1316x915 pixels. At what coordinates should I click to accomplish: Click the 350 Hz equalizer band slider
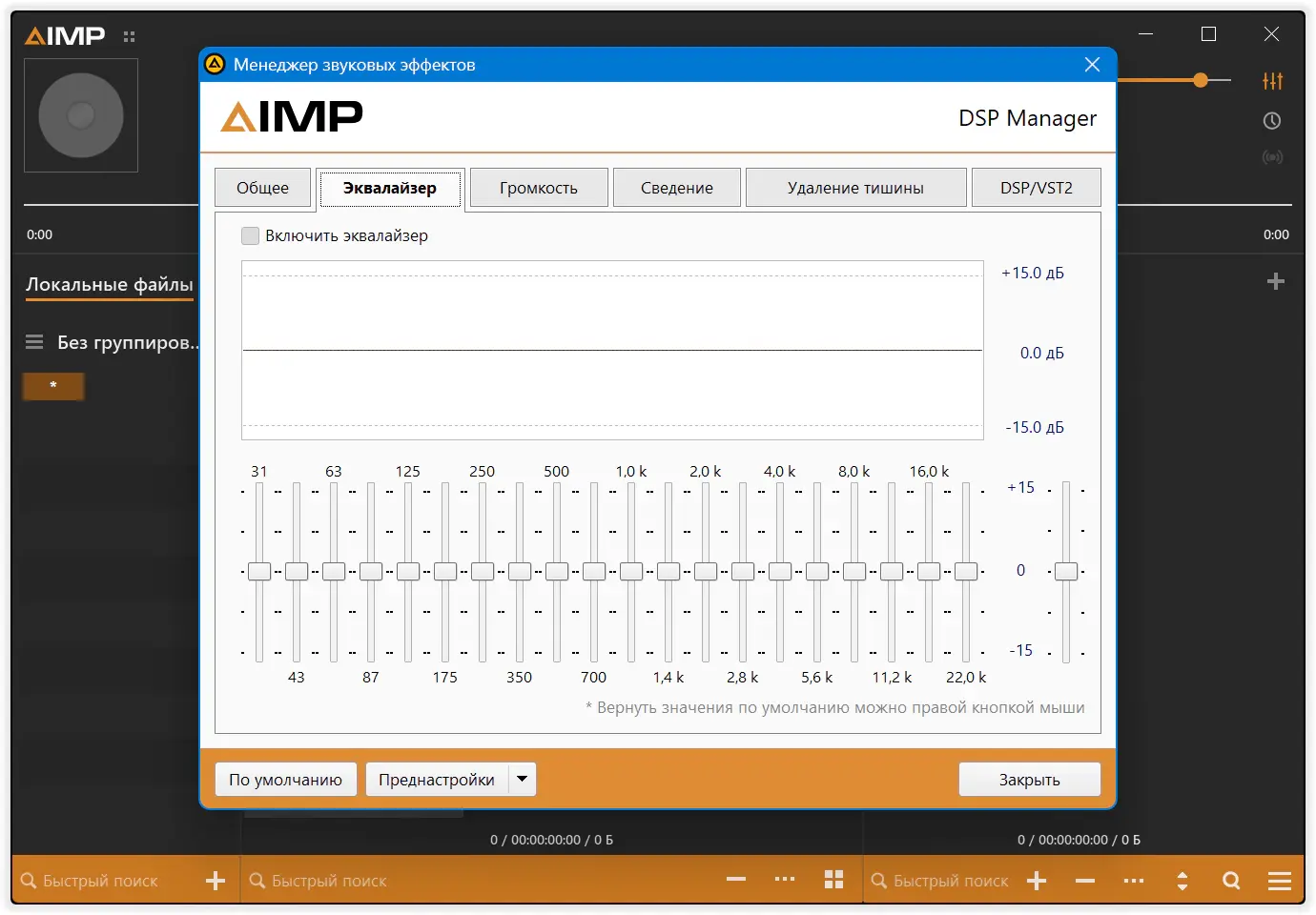pyautogui.click(x=520, y=572)
